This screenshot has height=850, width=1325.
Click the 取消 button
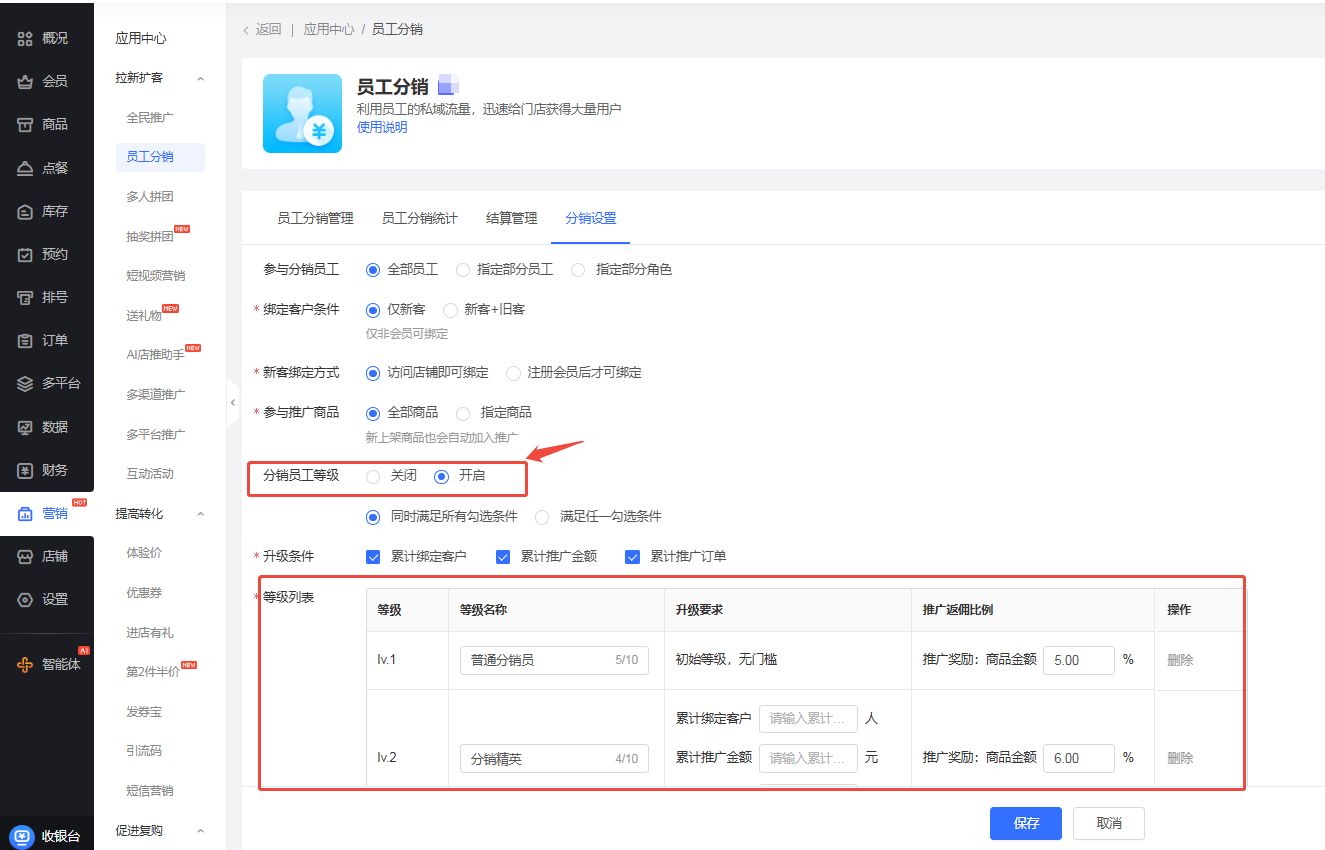pos(1108,823)
